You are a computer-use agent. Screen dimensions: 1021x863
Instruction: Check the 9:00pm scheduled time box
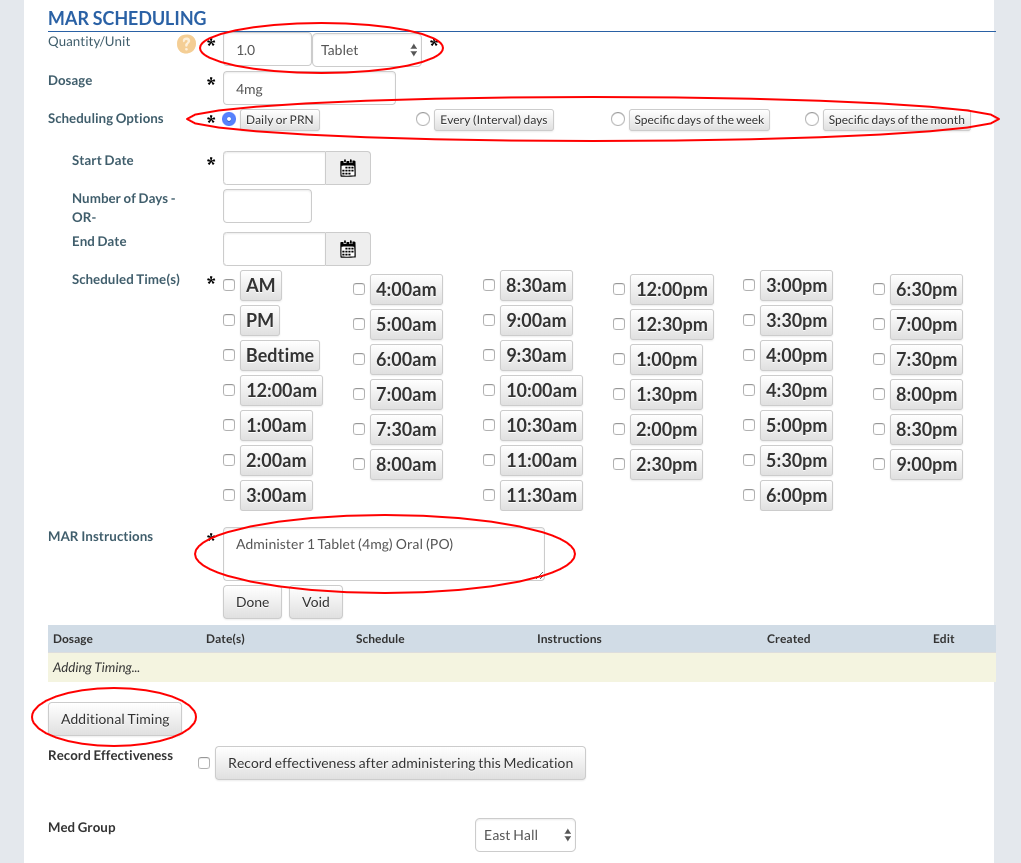(879, 464)
